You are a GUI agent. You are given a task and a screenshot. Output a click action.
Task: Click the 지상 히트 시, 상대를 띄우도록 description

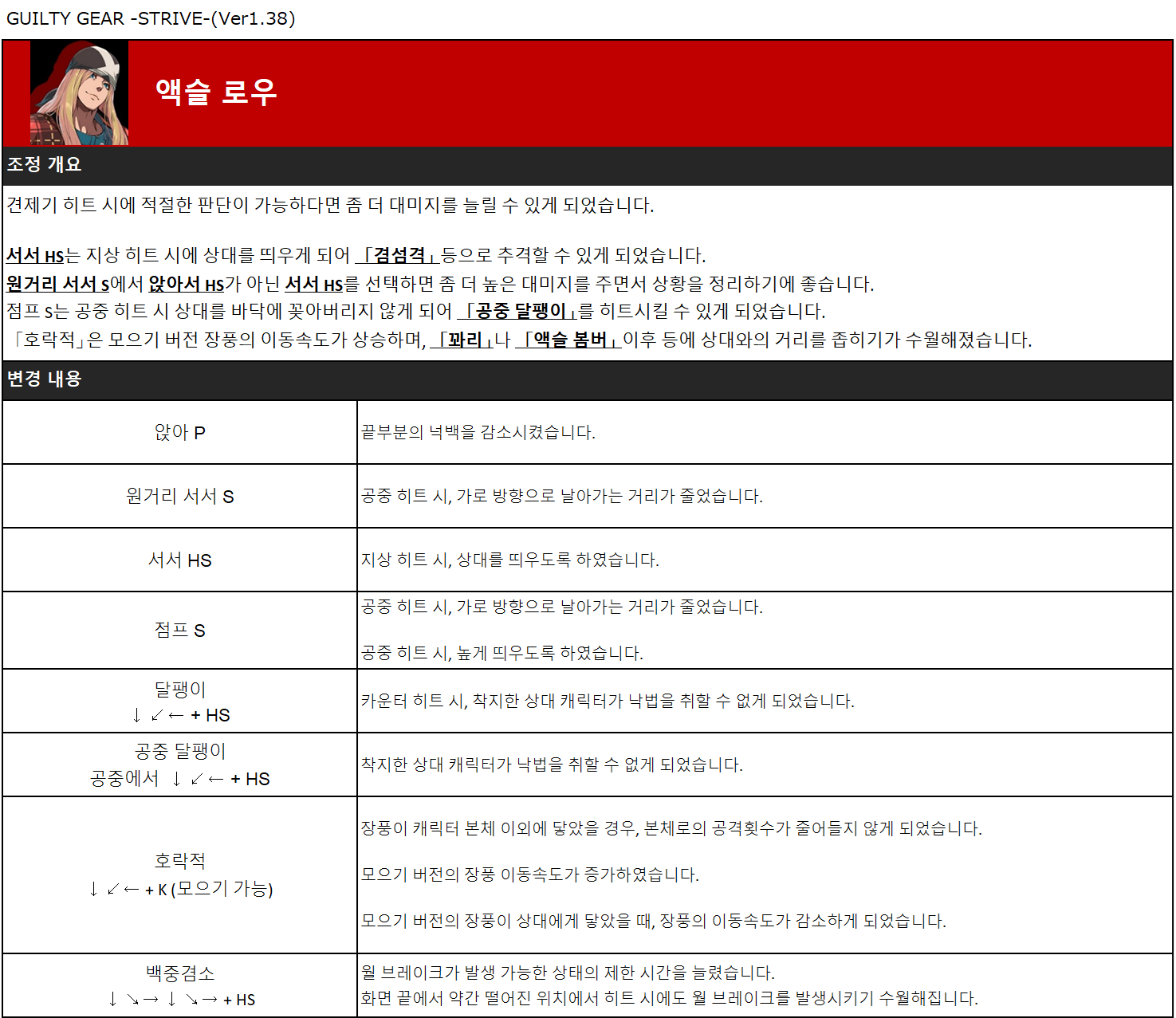click(x=510, y=560)
